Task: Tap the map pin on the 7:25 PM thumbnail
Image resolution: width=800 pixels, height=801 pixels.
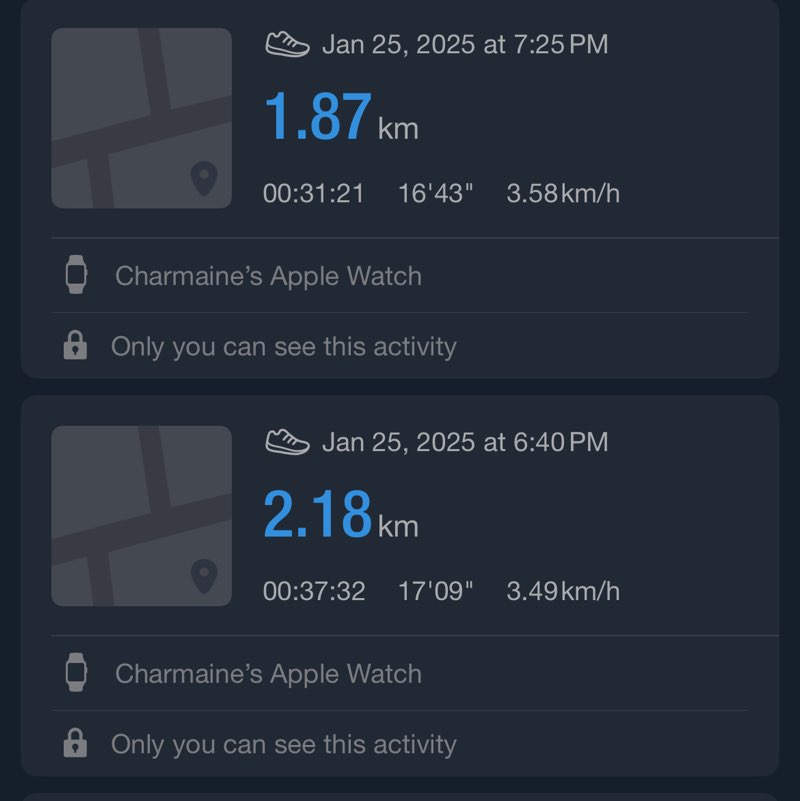Action: (204, 180)
